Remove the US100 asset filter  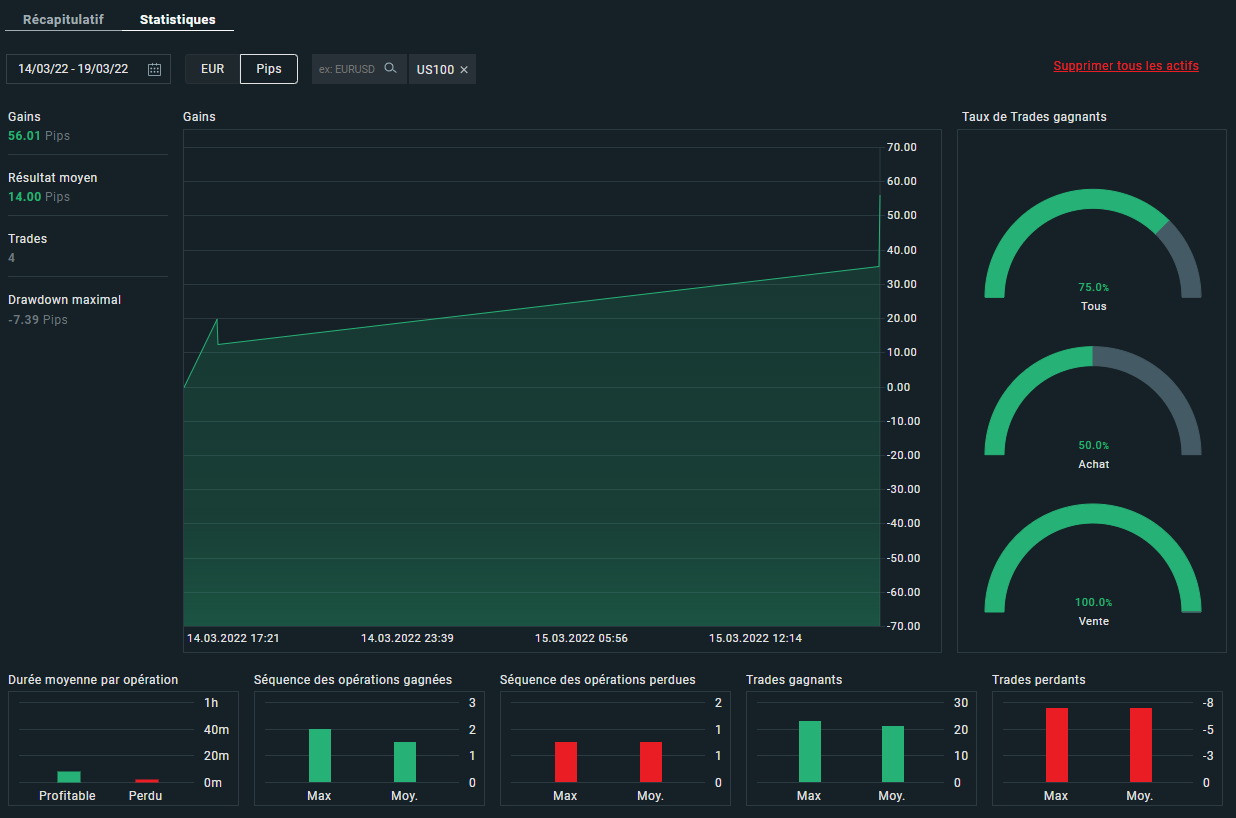(464, 70)
